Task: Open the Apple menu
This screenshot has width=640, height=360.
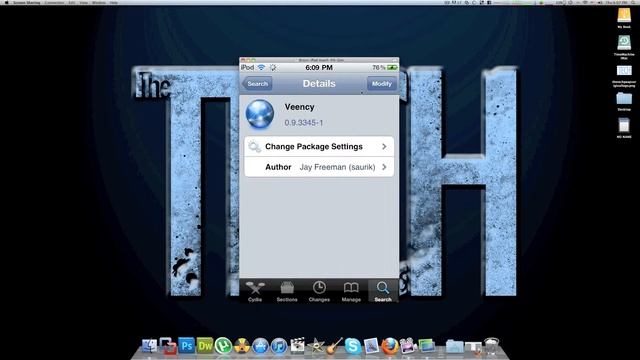Action: pyautogui.click(x=6, y=2)
